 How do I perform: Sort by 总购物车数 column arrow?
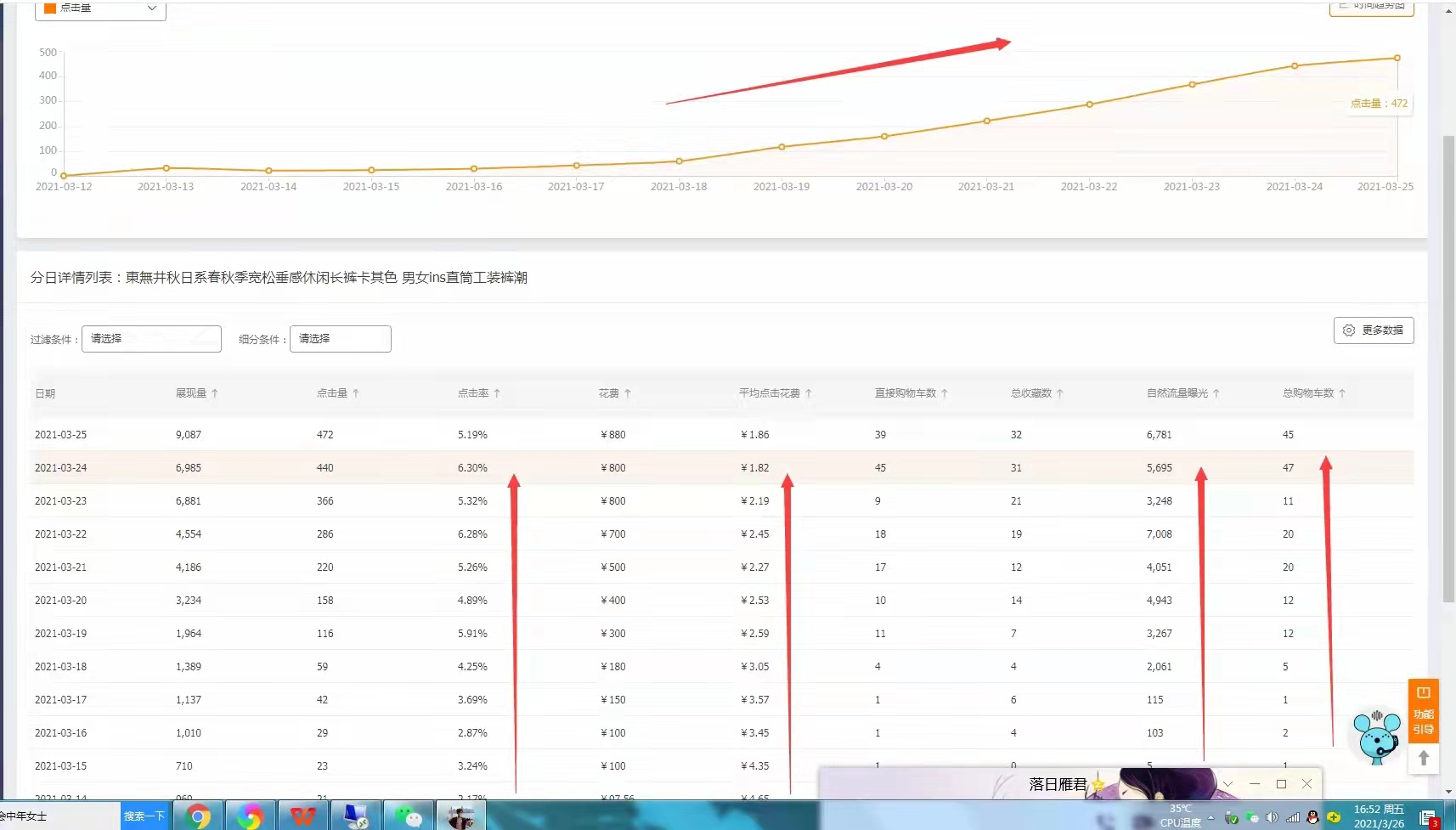click(1342, 393)
